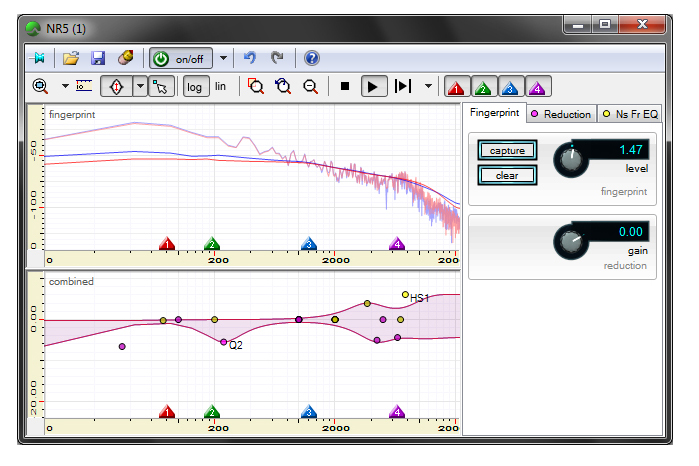Switch frequency scale to lin
Viewport: 699px width, 466px height.
pos(220,87)
